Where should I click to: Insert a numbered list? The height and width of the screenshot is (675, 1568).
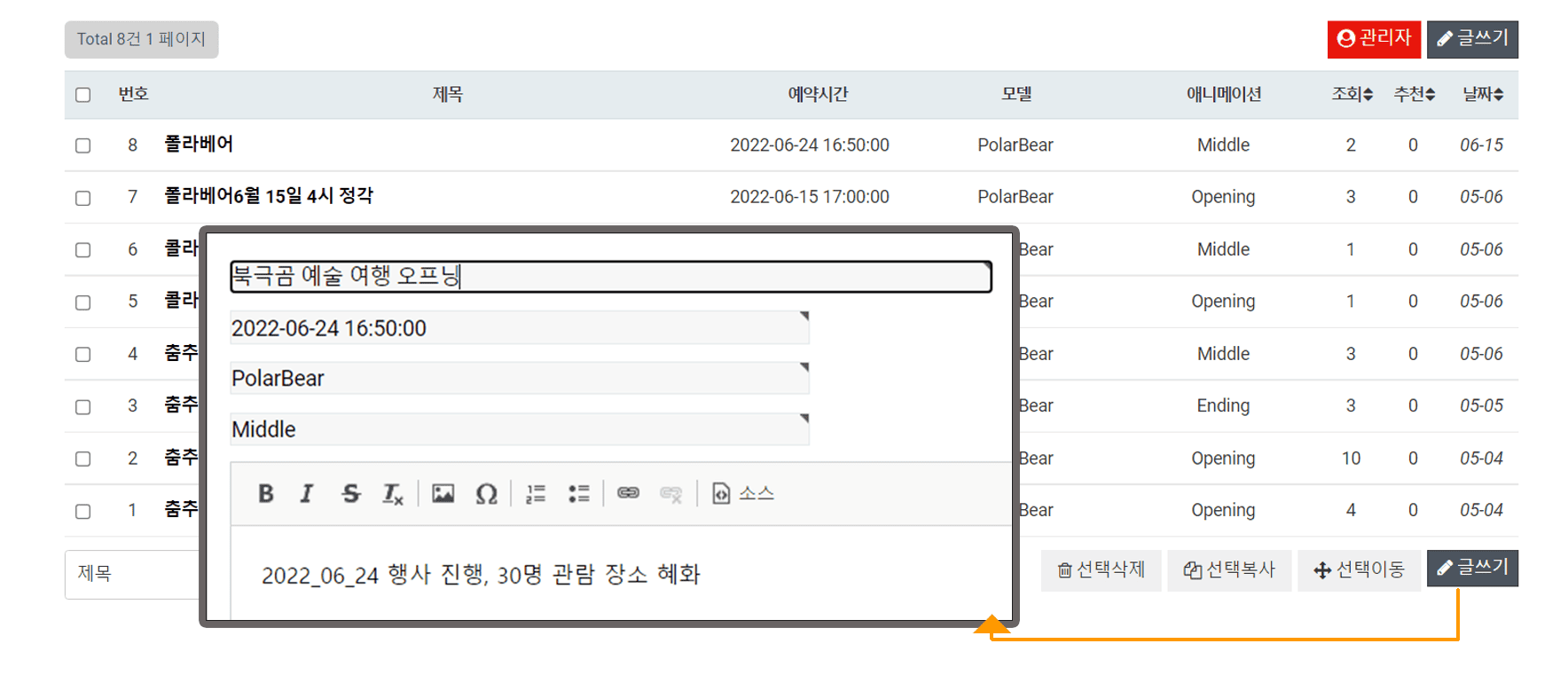536,494
